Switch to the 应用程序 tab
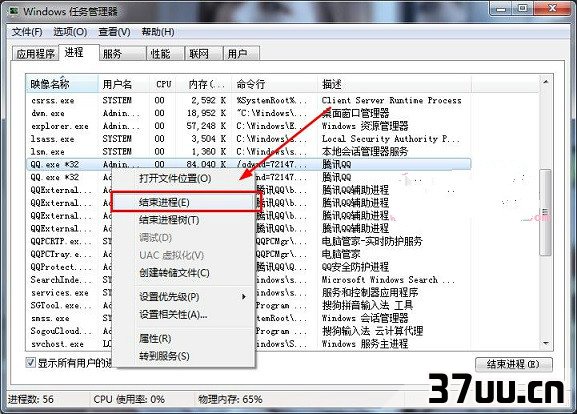 point(35,54)
